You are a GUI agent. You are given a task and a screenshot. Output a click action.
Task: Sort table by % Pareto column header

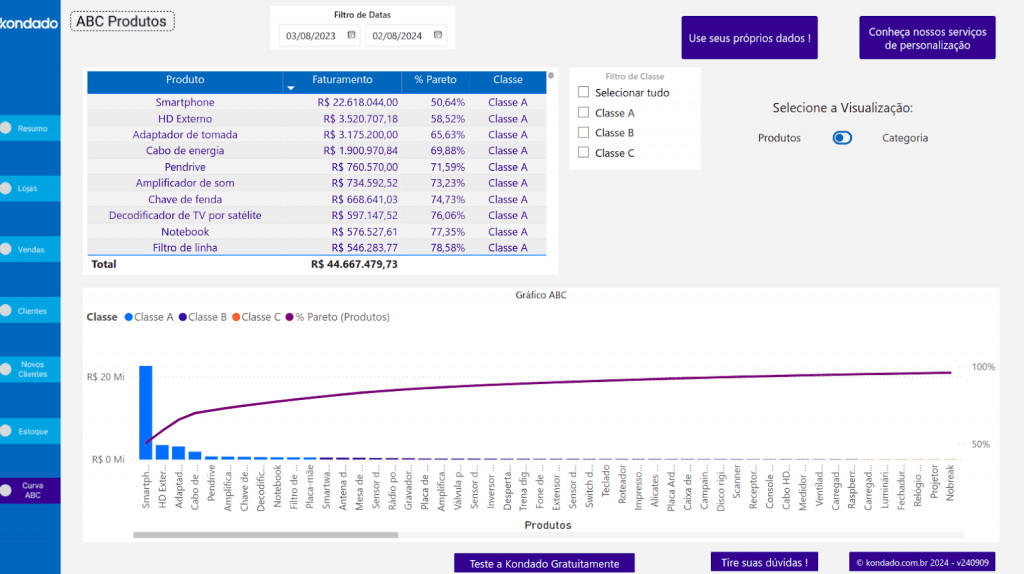pos(435,79)
